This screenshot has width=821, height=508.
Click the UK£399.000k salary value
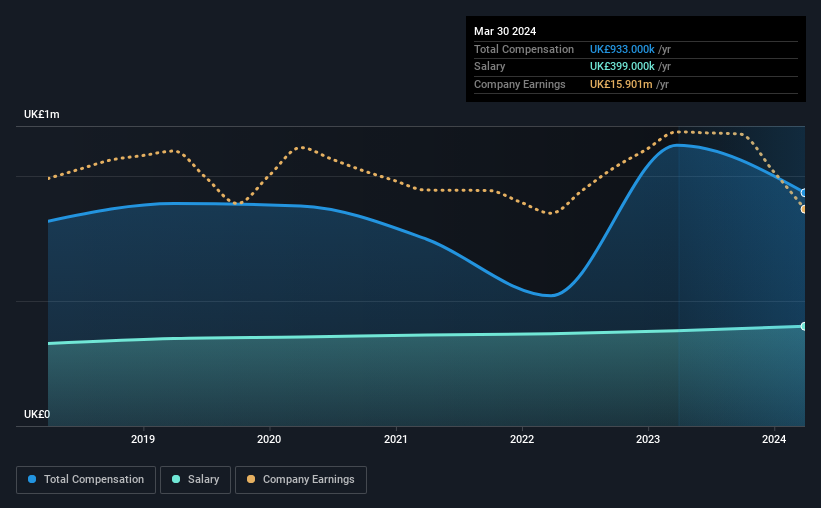[x=622, y=67]
